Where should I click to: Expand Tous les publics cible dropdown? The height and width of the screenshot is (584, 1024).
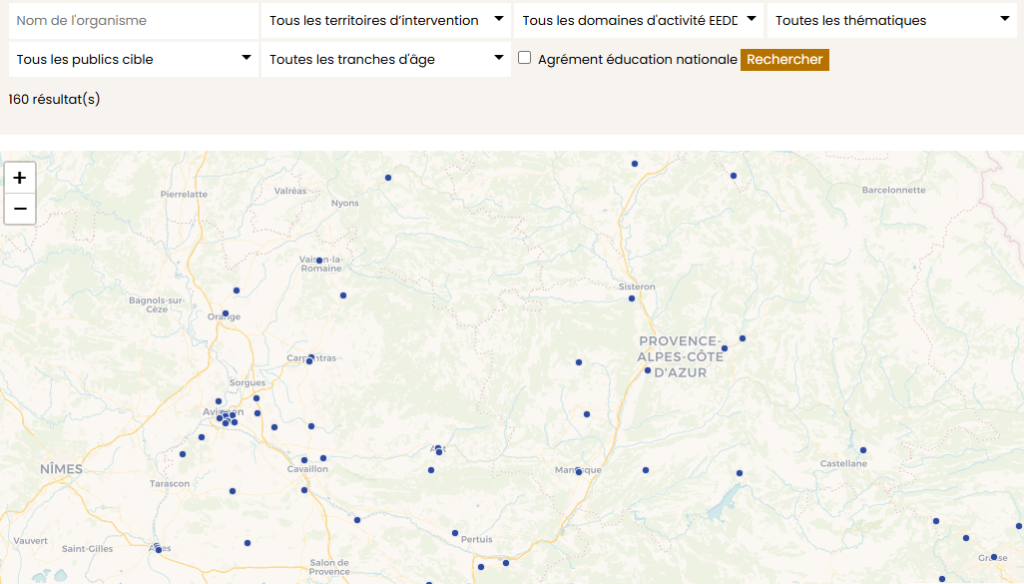point(133,59)
